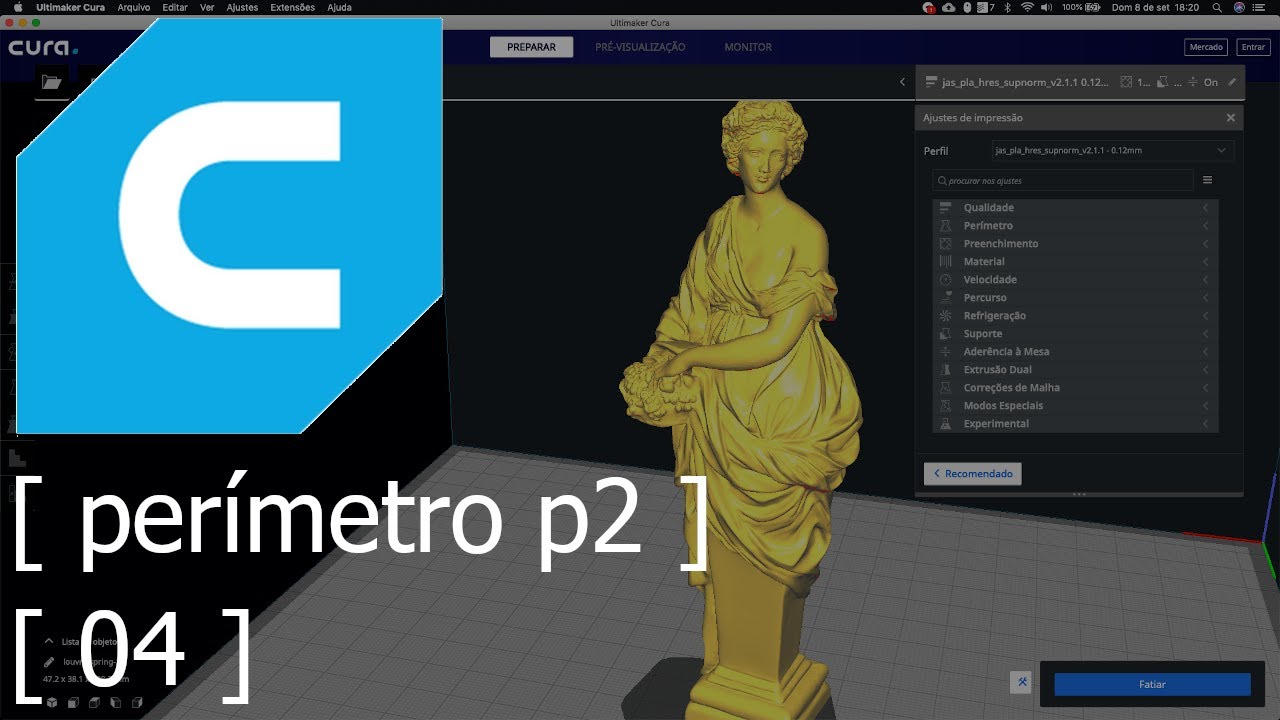Click the support icon in settings header

click(x=1161, y=82)
